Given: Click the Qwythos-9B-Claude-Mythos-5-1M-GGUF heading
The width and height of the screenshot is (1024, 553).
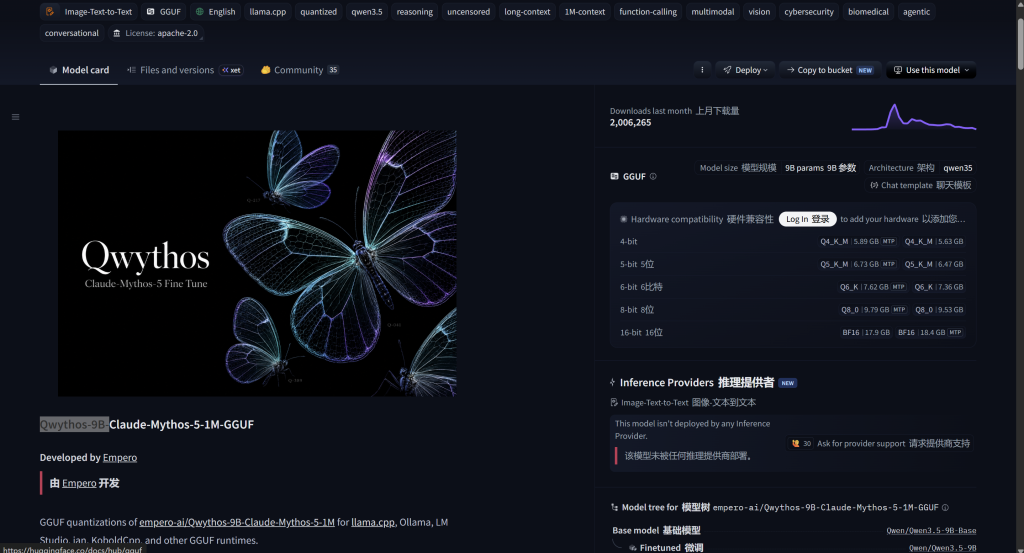Looking at the screenshot, I should pos(147,424).
